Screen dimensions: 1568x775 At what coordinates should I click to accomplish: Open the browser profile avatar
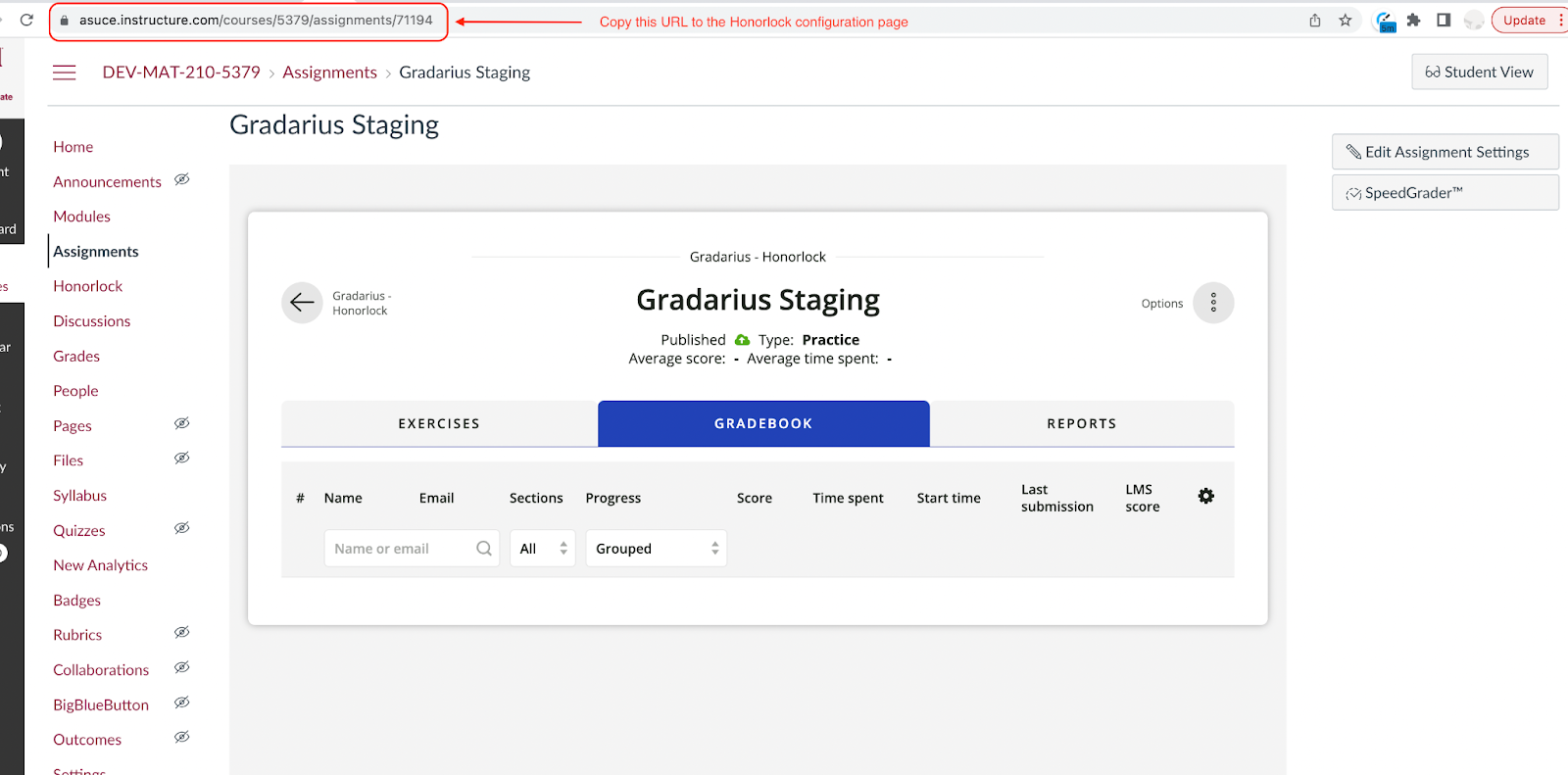tap(1473, 20)
